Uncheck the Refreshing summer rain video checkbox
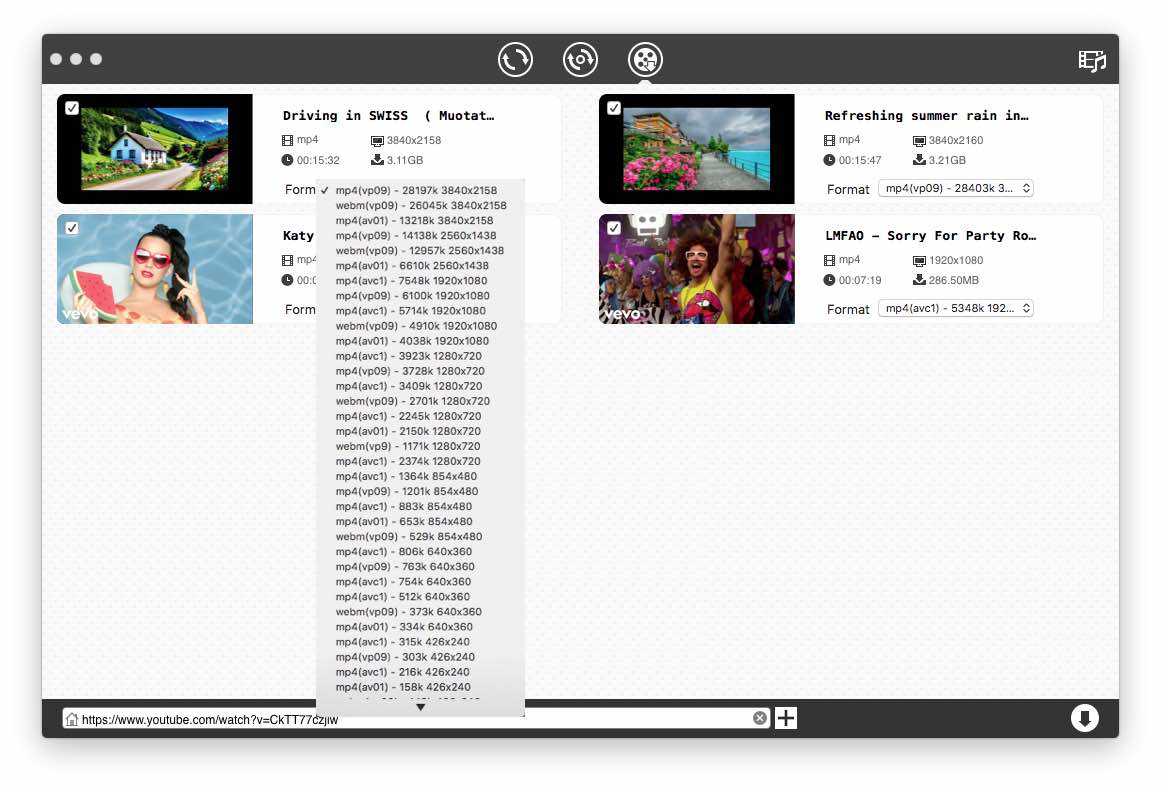Image resolution: width=1161 pixels, height=788 pixels. pos(614,108)
